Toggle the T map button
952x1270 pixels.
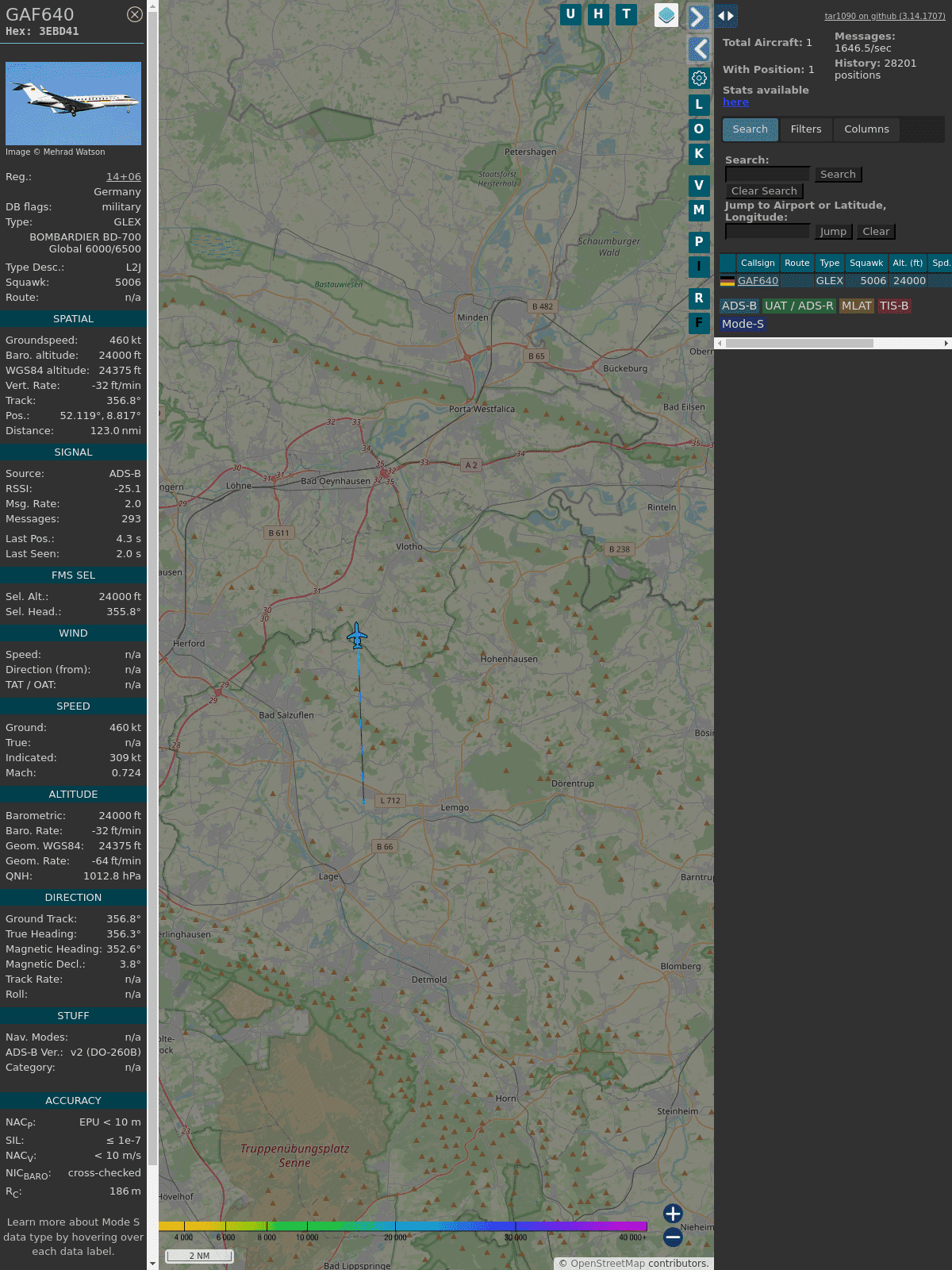[626, 14]
